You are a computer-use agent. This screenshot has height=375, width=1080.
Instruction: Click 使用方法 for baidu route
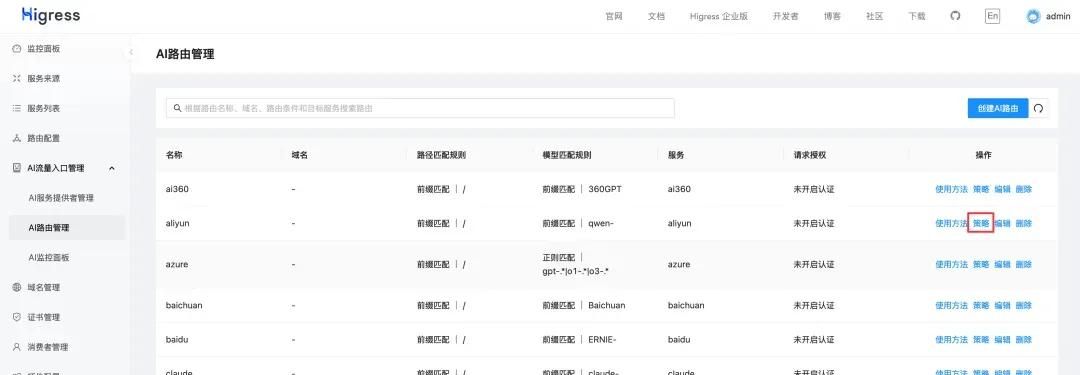point(951,340)
